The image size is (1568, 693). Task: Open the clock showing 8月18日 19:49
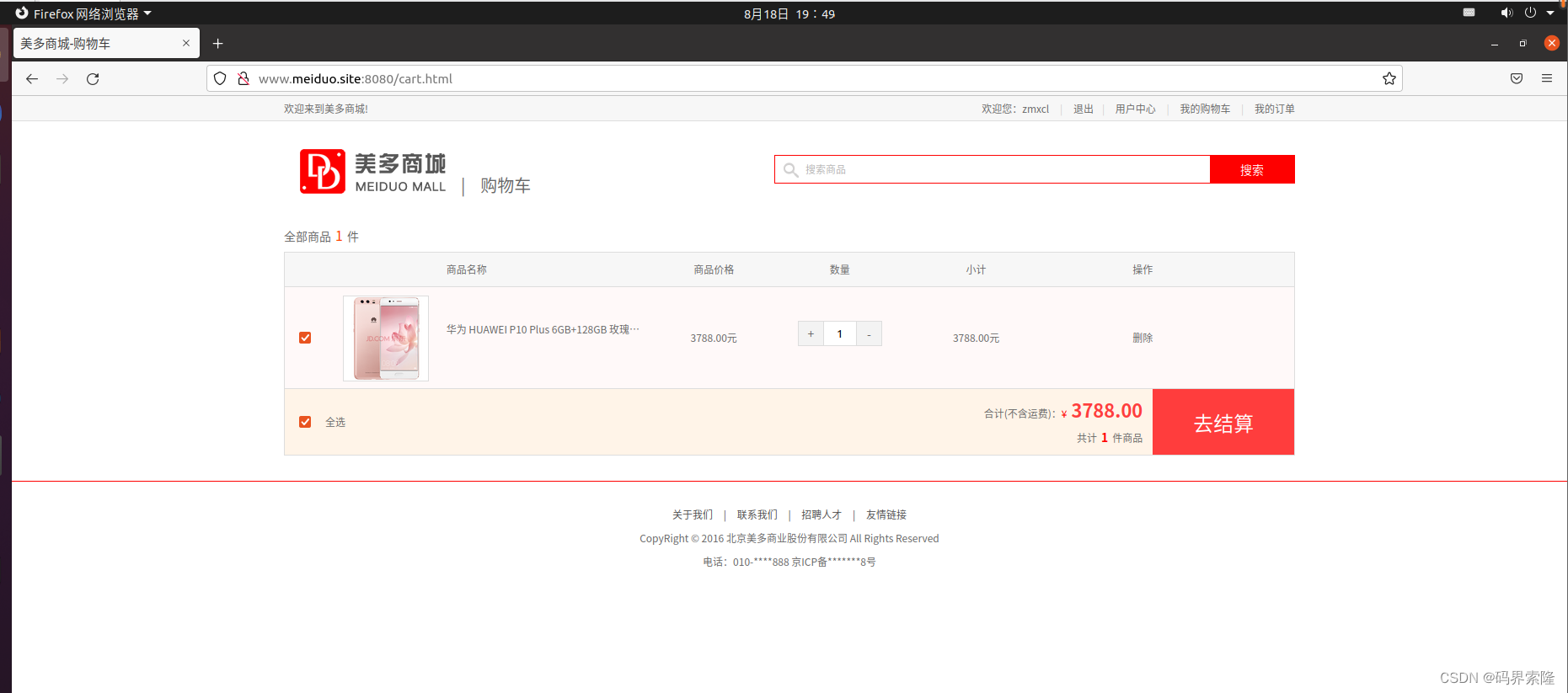pos(789,13)
